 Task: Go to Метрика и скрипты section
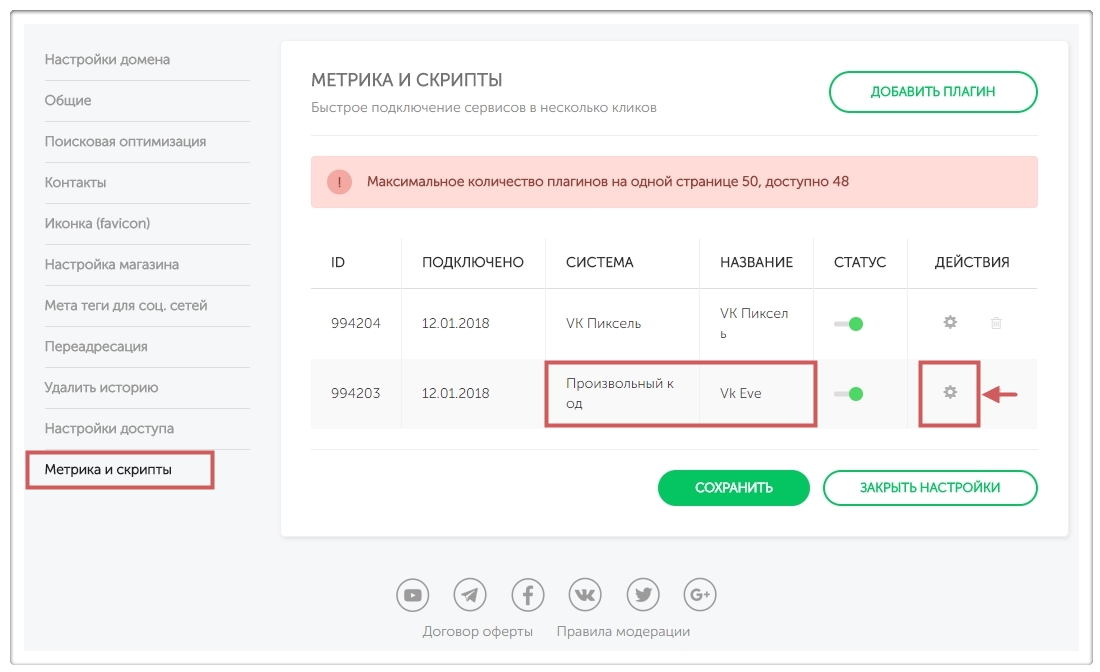108,469
